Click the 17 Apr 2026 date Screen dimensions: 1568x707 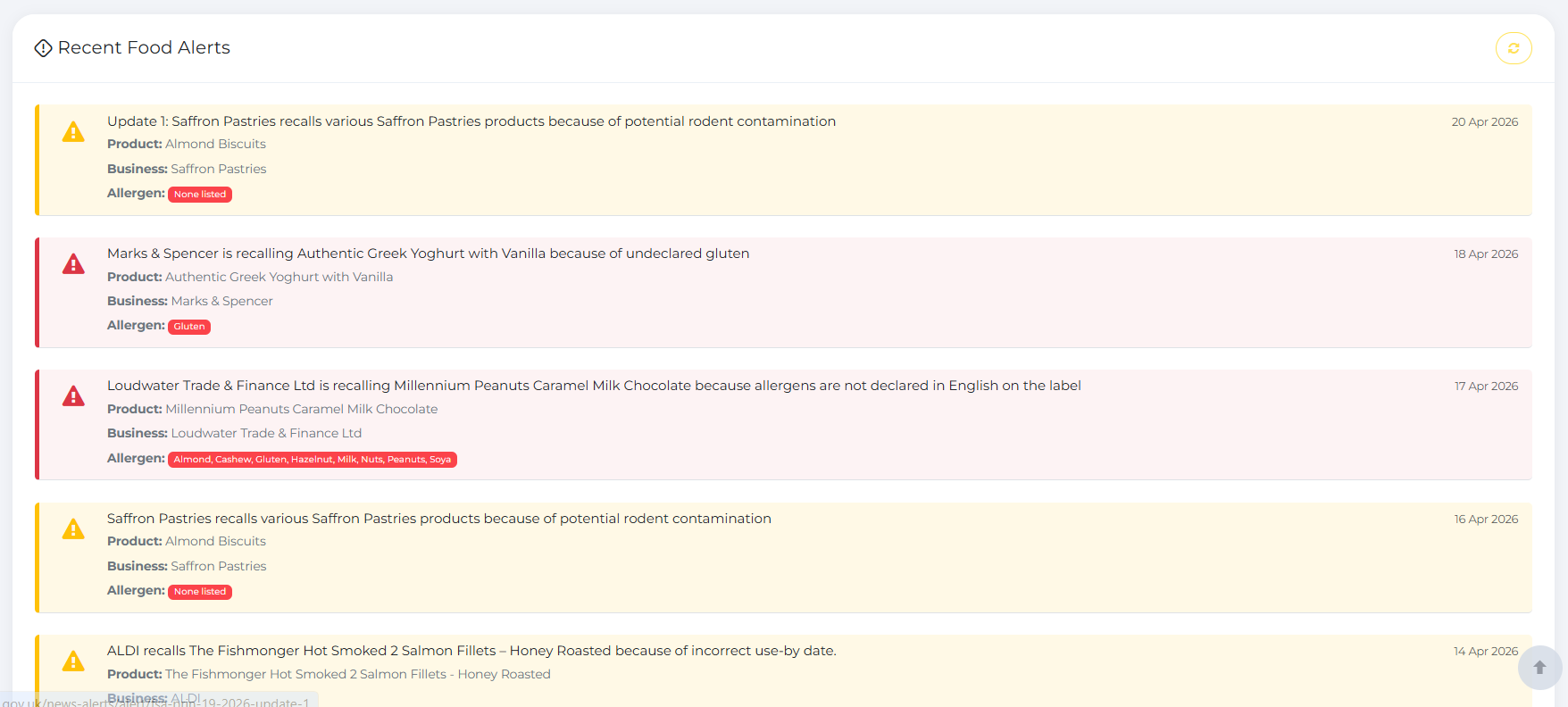click(1486, 387)
